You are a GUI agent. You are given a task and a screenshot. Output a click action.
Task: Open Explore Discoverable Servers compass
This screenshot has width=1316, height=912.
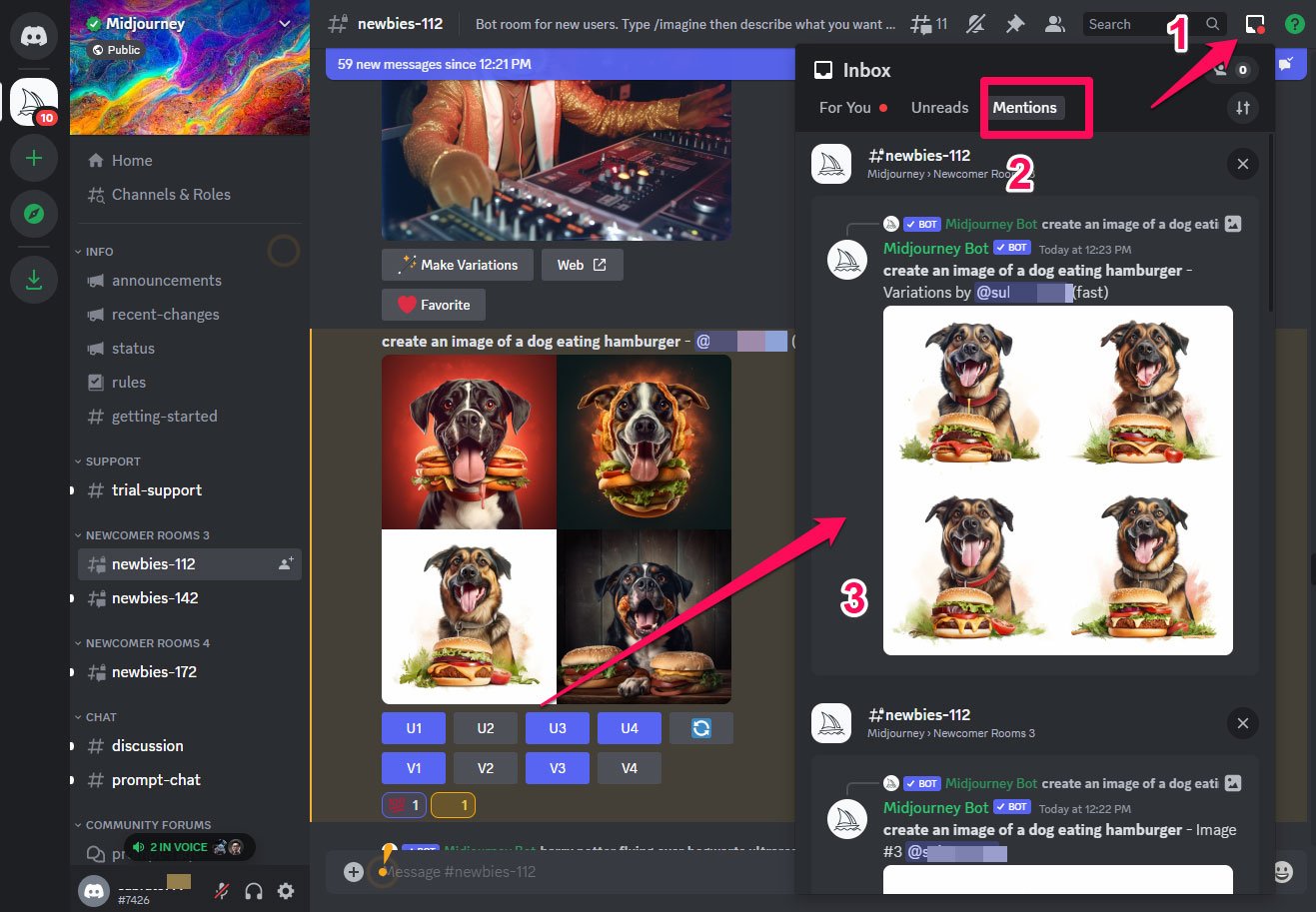point(34,214)
